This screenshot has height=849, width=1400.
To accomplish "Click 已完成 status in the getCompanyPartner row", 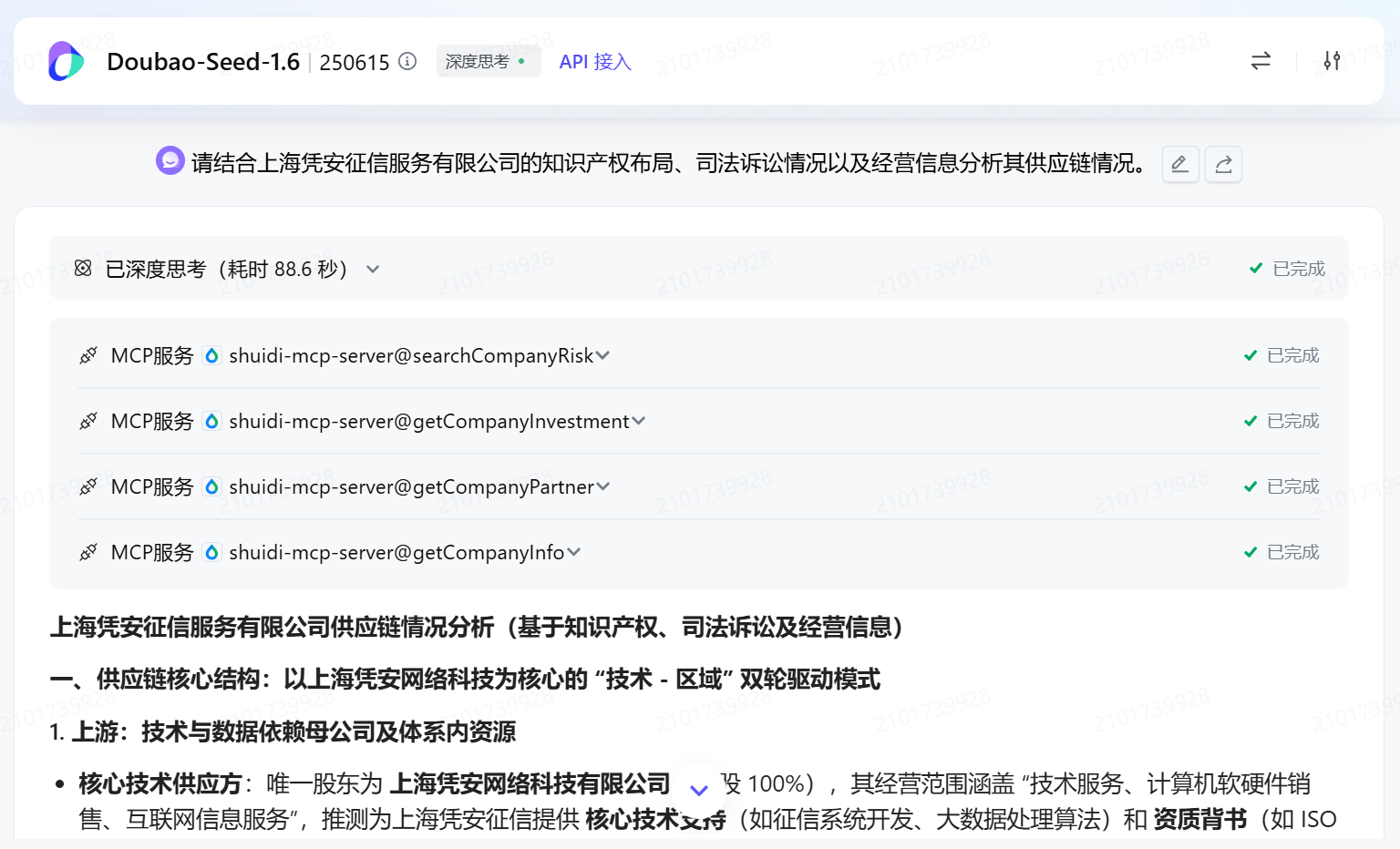I will [x=1282, y=486].
